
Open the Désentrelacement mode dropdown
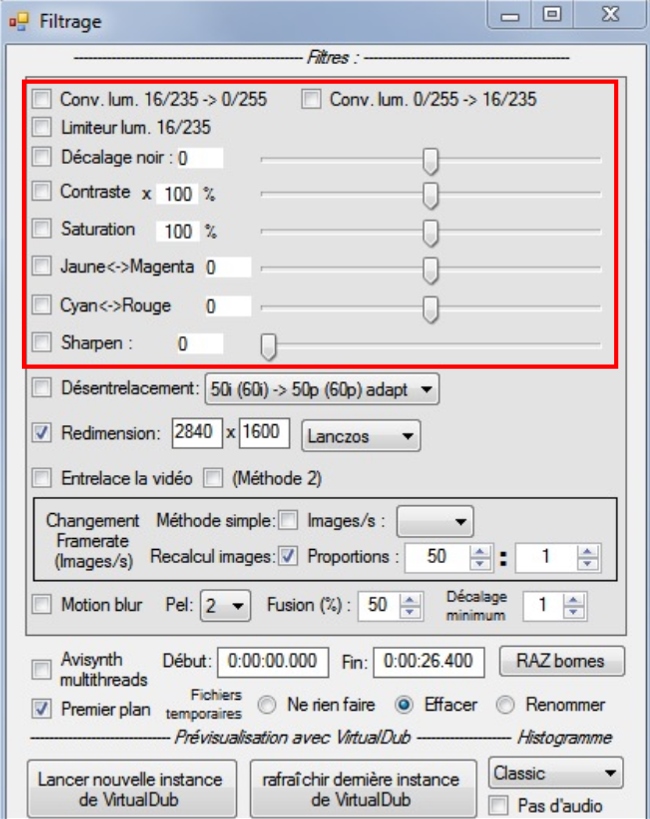pos(322,389)
